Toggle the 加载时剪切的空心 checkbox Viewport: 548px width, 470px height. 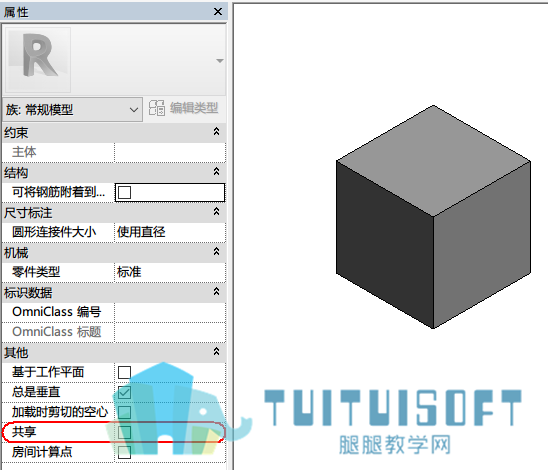124,412
